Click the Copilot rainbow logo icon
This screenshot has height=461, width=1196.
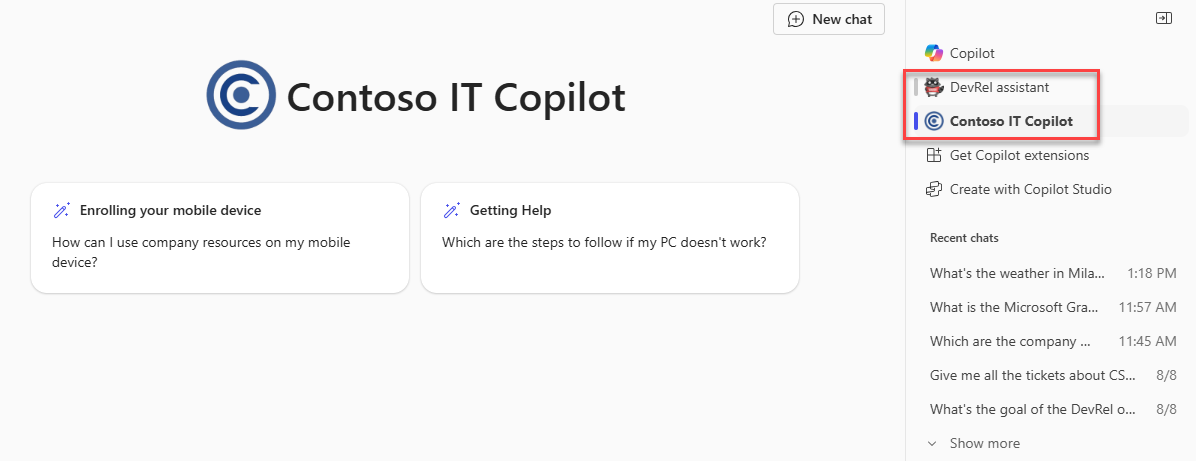pyautogui.click(x=934, y=53)
